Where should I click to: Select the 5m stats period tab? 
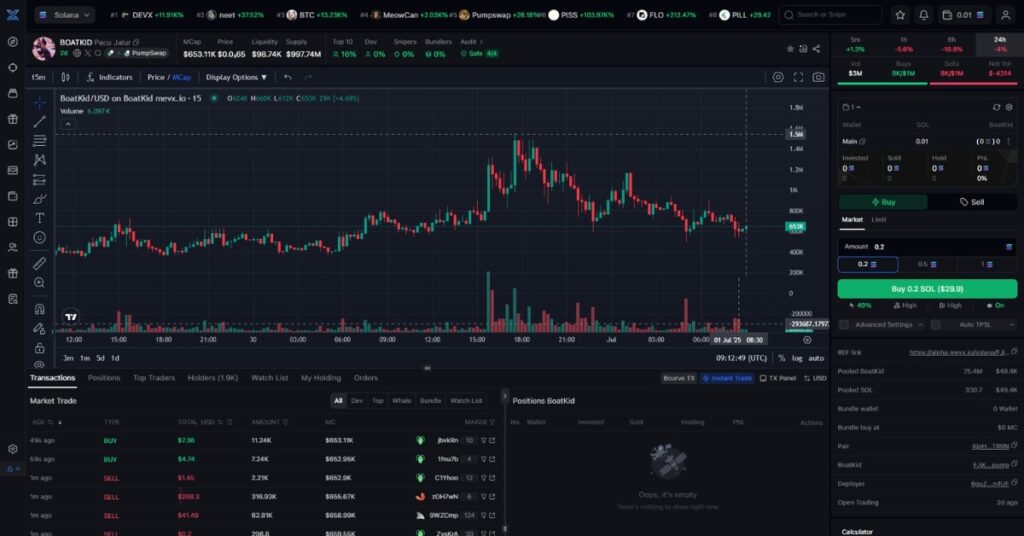(855, 44)
